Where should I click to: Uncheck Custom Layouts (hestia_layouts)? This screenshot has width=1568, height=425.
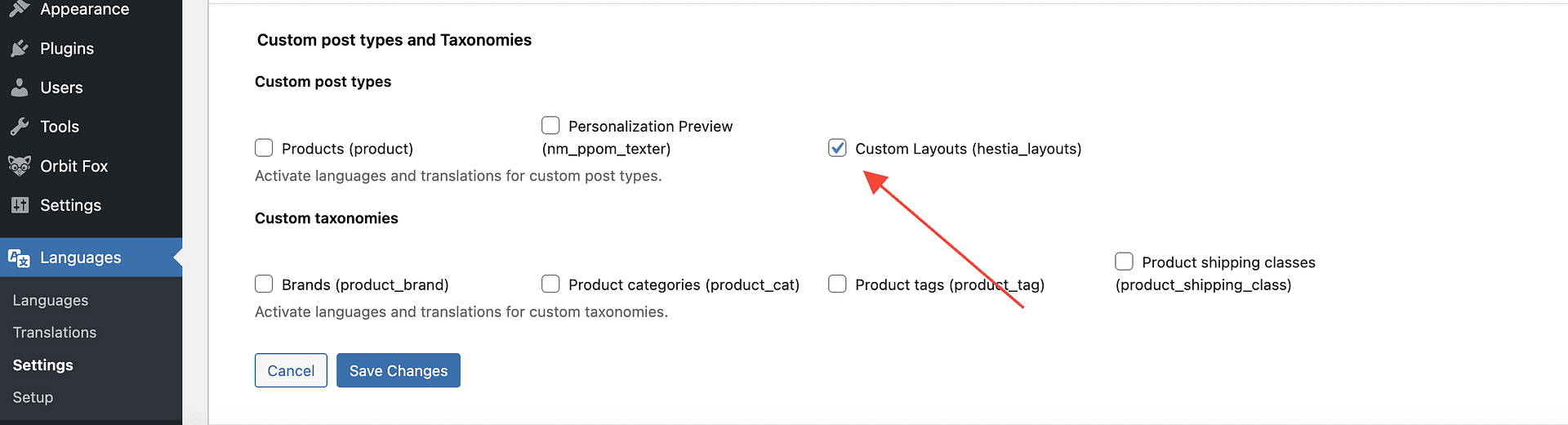click(837, 148)
